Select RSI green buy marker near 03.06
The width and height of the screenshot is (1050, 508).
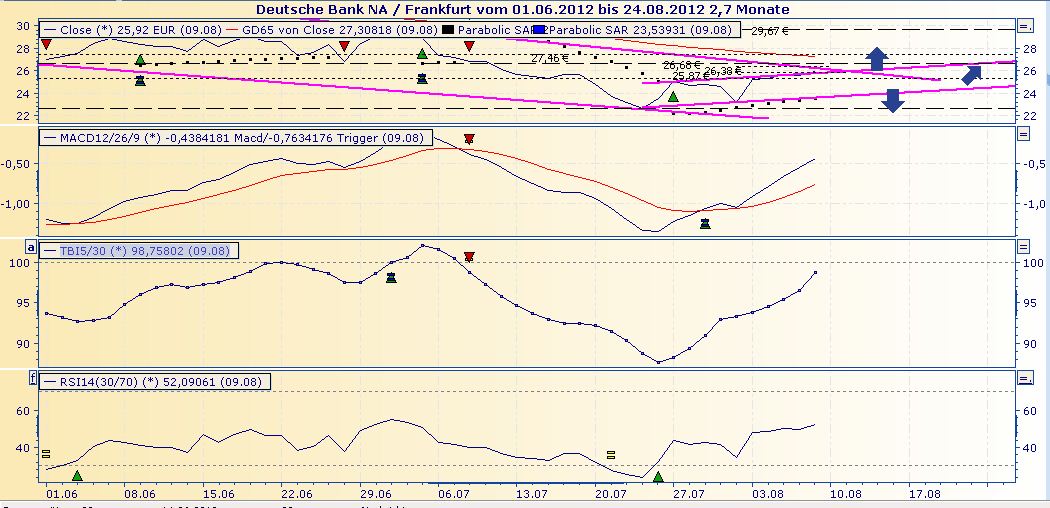(x=77, y=475)
